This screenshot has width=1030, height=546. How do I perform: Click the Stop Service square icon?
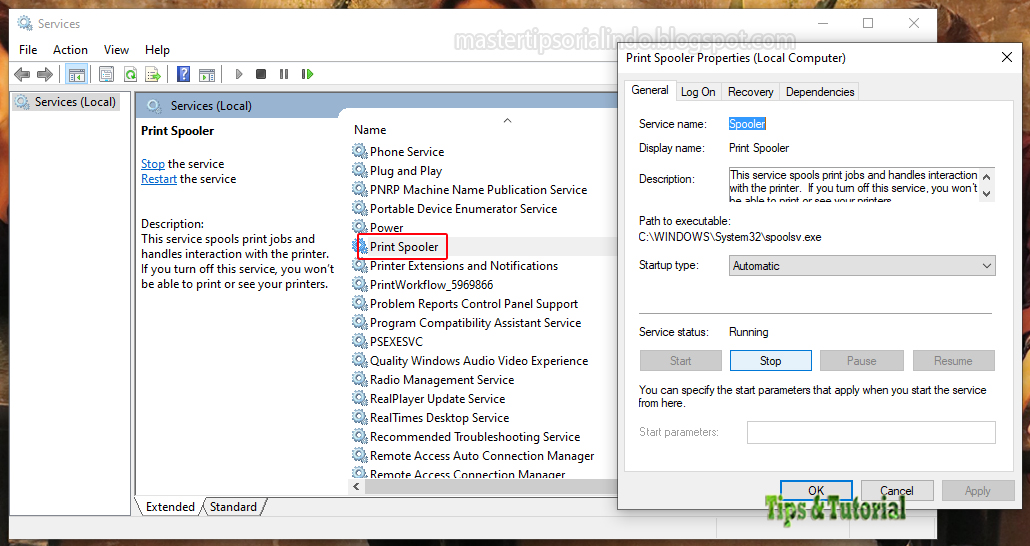[x=261, y=74]
